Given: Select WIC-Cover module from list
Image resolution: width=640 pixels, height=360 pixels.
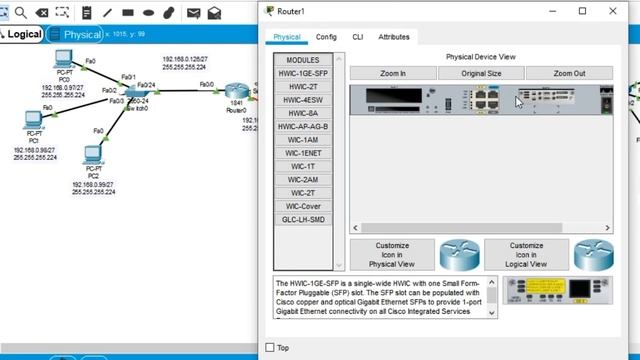Looking at the screenshot, I should (x=303, y=206).
